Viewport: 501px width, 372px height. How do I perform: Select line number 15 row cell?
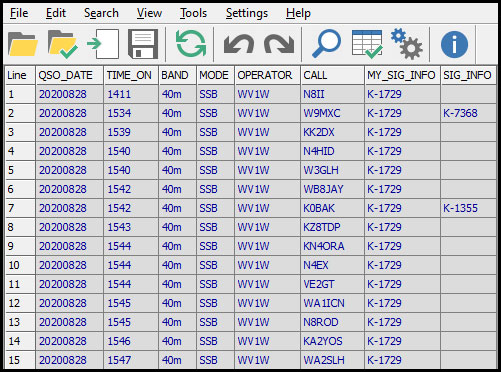pos(20,360)
